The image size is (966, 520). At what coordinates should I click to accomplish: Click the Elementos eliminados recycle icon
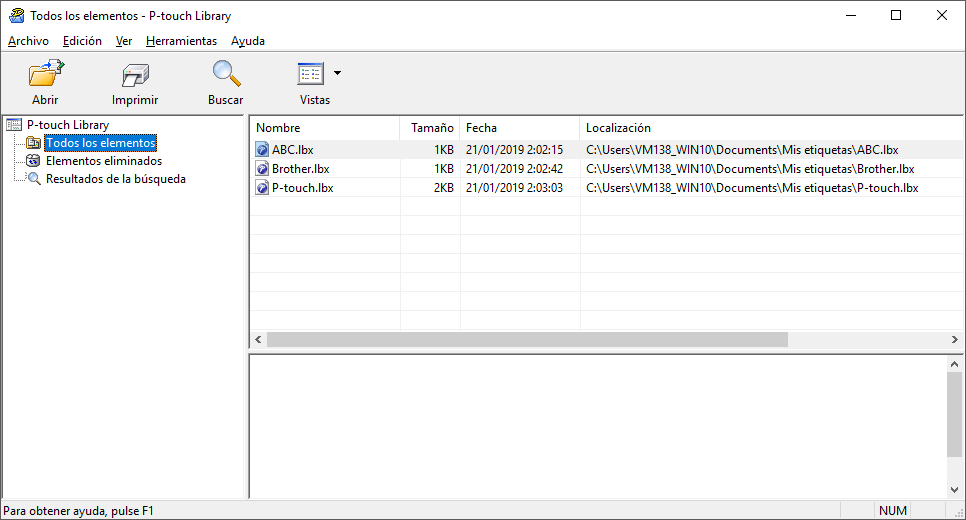33,161
